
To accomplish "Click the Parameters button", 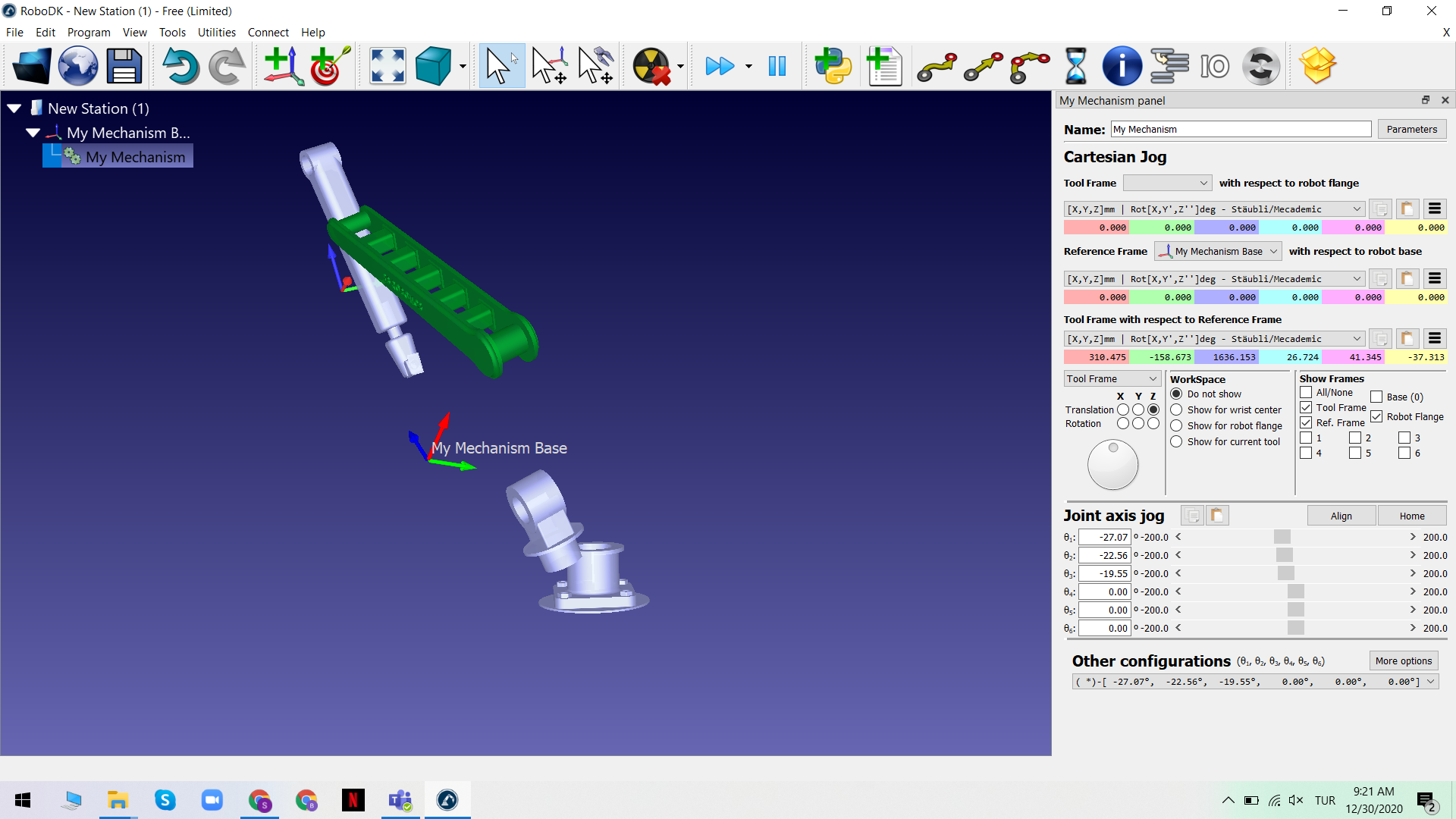I will 1411,129.
